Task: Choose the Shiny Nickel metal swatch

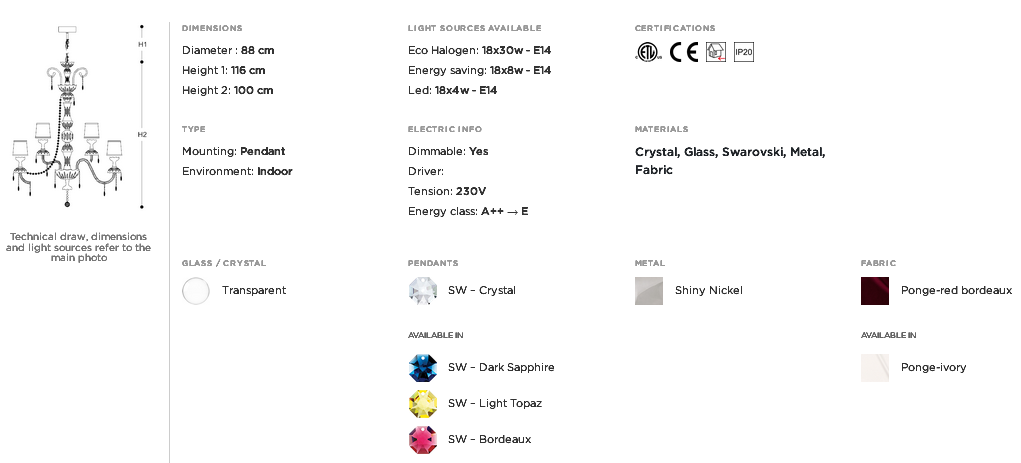Action: [649, 290]
